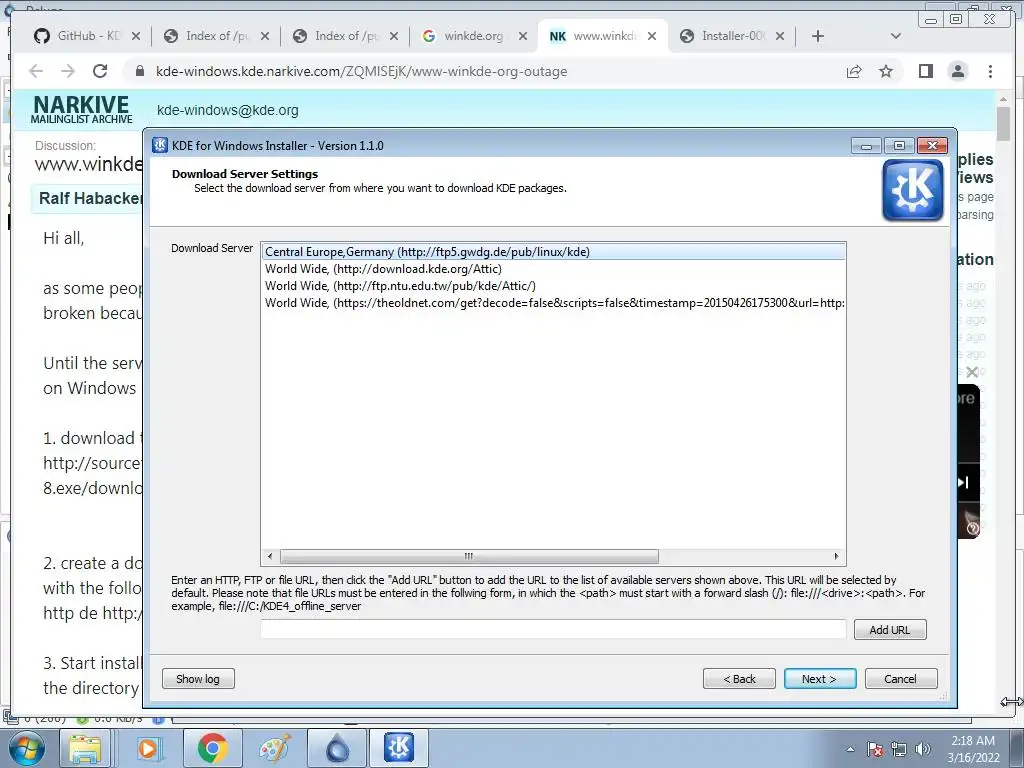This screenshot has height=768, width=1024.
Task: Bookmark this page with star icon
Action: [886, 71]
